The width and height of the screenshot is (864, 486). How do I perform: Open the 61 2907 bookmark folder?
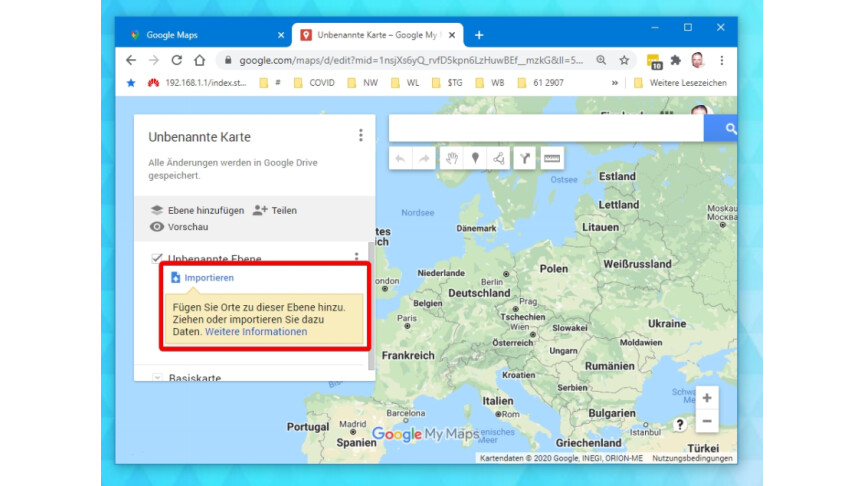click(541, 83)
